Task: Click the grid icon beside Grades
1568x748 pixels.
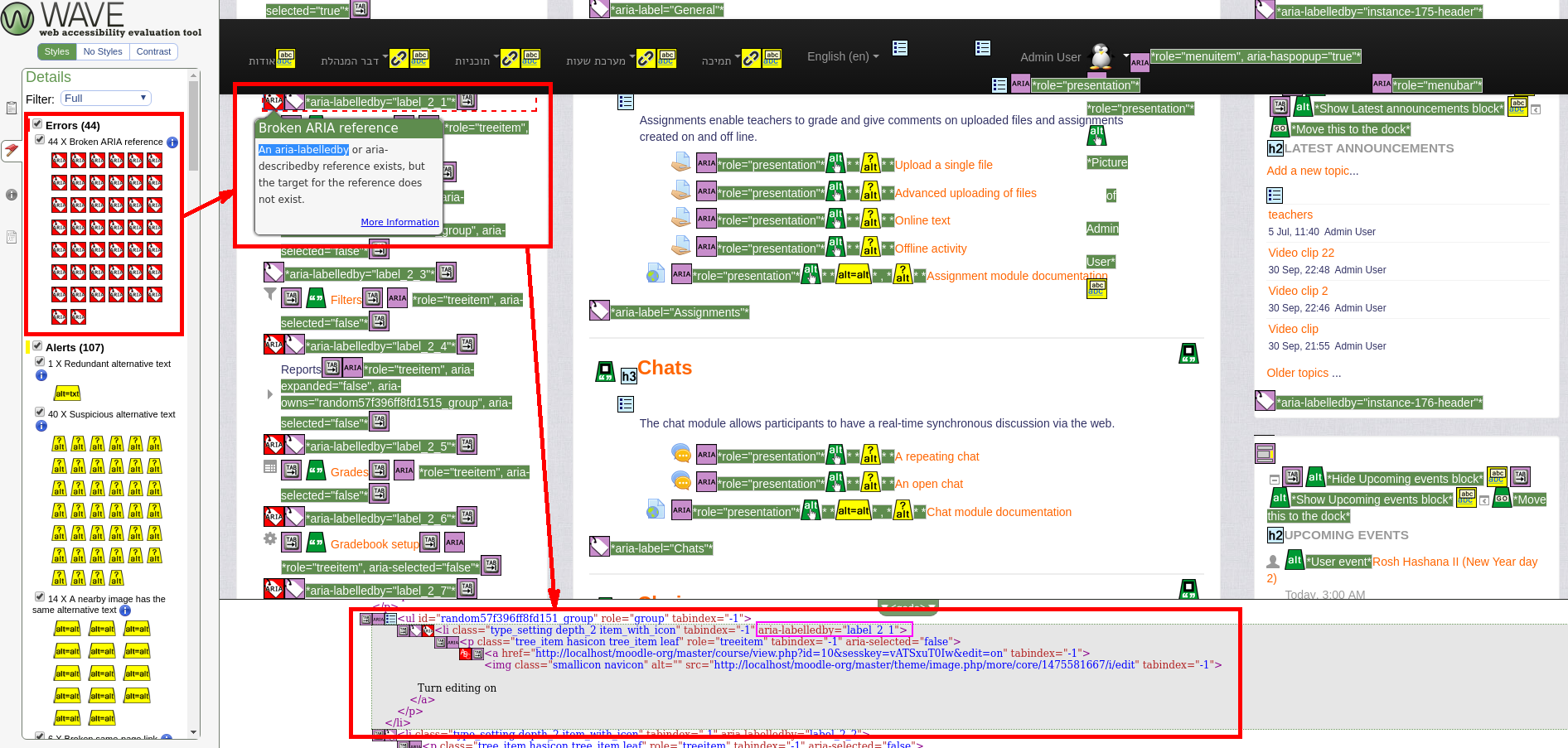Action: (270, 466)
